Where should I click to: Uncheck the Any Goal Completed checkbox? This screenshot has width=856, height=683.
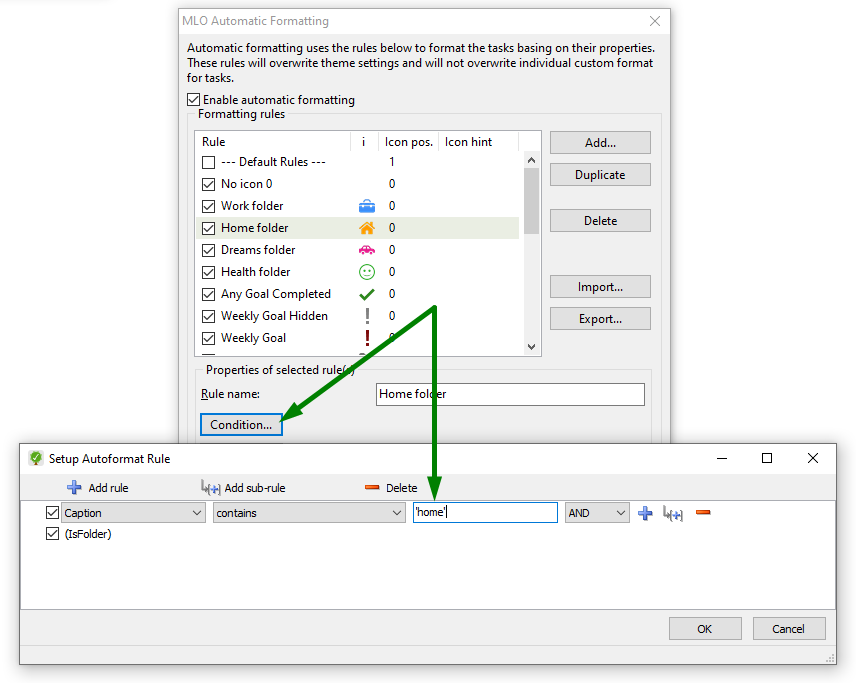[209, 294]
